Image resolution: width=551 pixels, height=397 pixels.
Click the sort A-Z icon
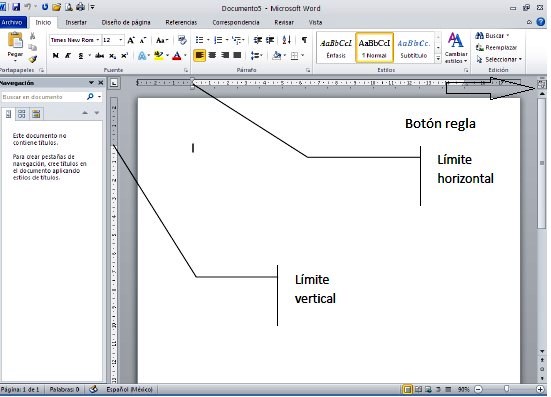pos(287,40)
